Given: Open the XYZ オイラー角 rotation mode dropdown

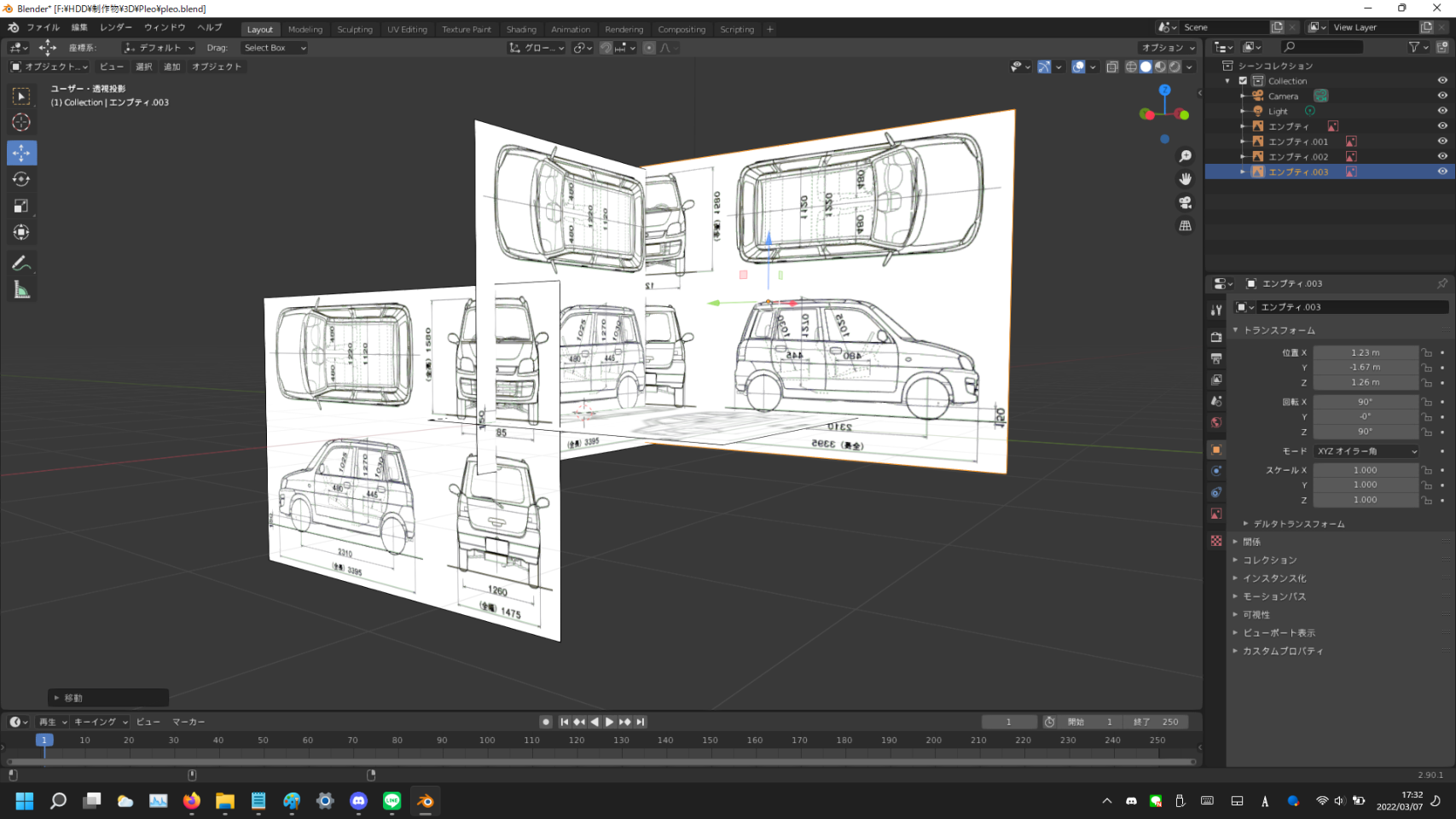Looking at the screenshot, I should click(1366, 451).
